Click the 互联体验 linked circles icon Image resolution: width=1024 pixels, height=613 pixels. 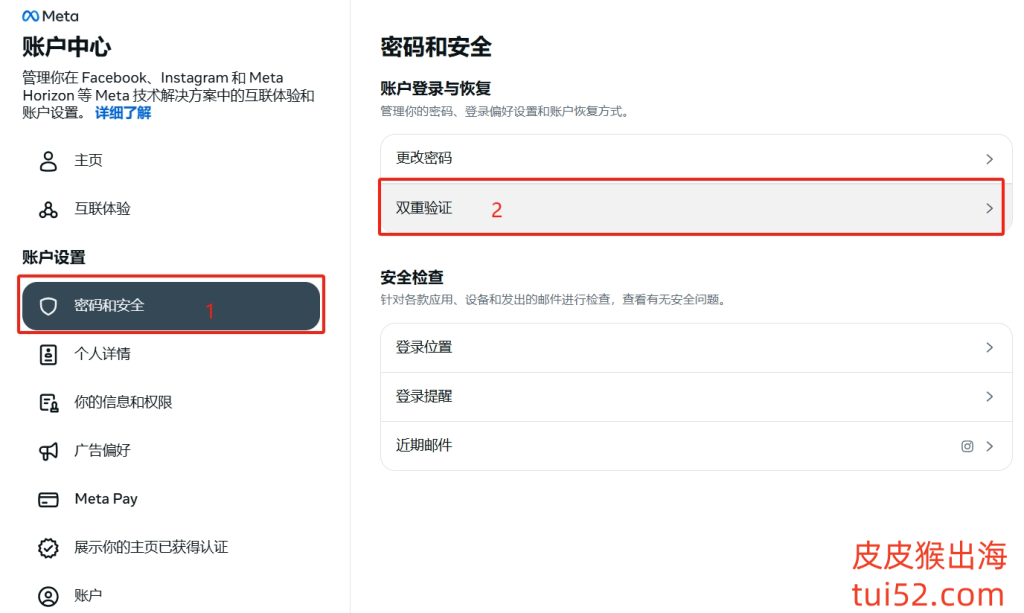(48, 209)
